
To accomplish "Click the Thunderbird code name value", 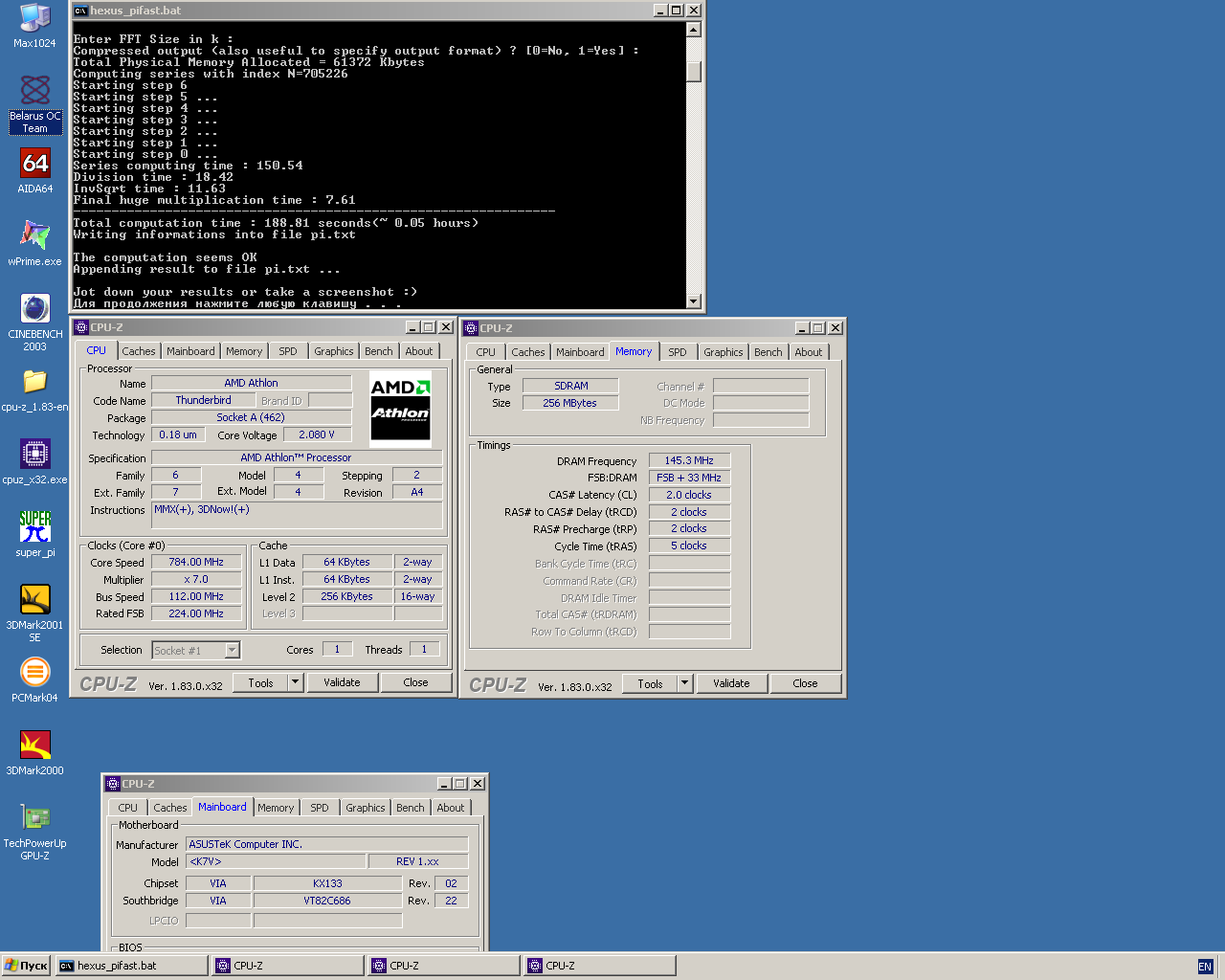I will [203, 400].
